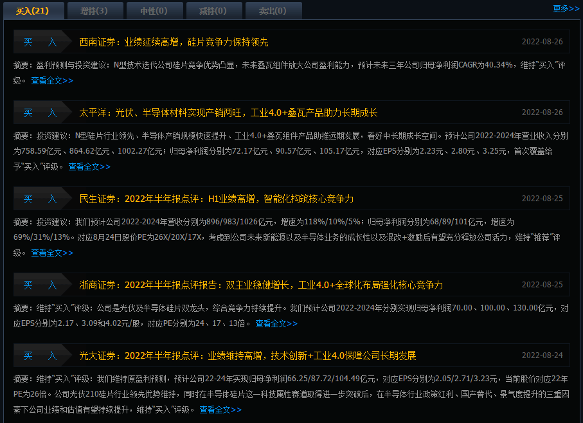Click the 西南证券 summary mentioning CAGR为40.34%

(x=289, y=72)
